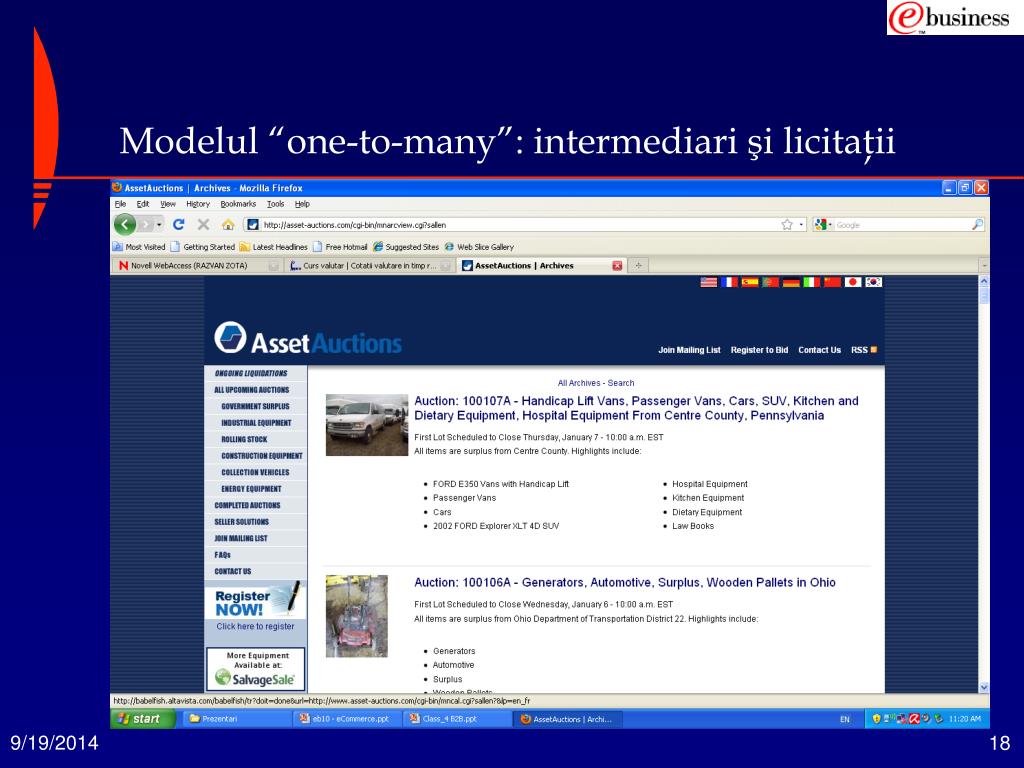Switch to Curs valutar tab
This screenshot has width=1024, height=768.
[x=370, y=266]
